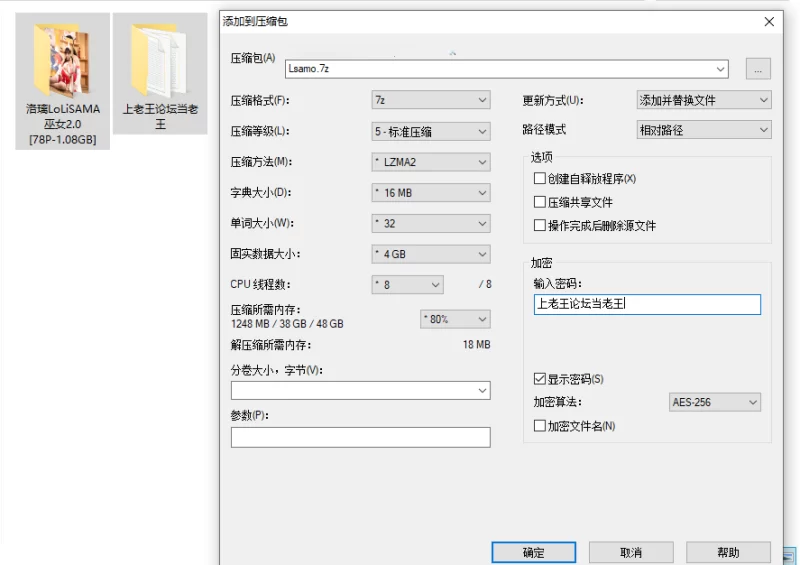
Task: Click the 取消 button
Action: pyautogui.click(x=630, y=553)
